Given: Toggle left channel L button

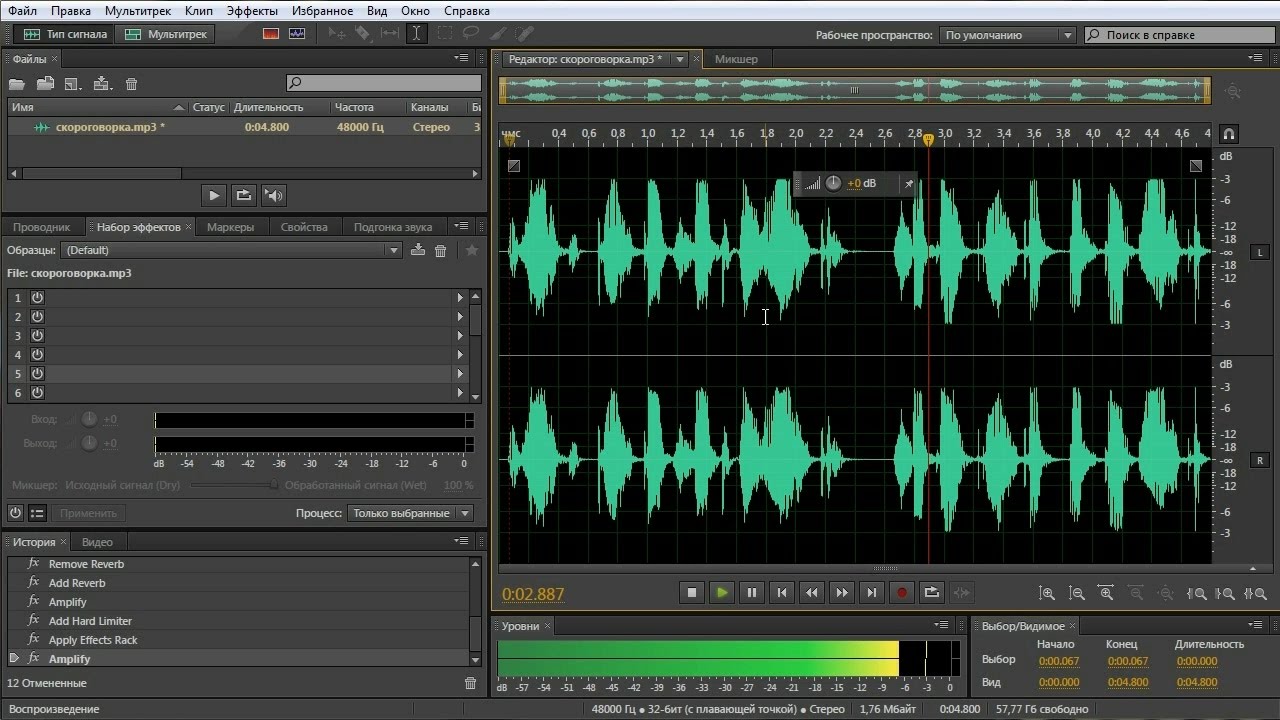Looking at the screenshot, I should coord(1260,252).
